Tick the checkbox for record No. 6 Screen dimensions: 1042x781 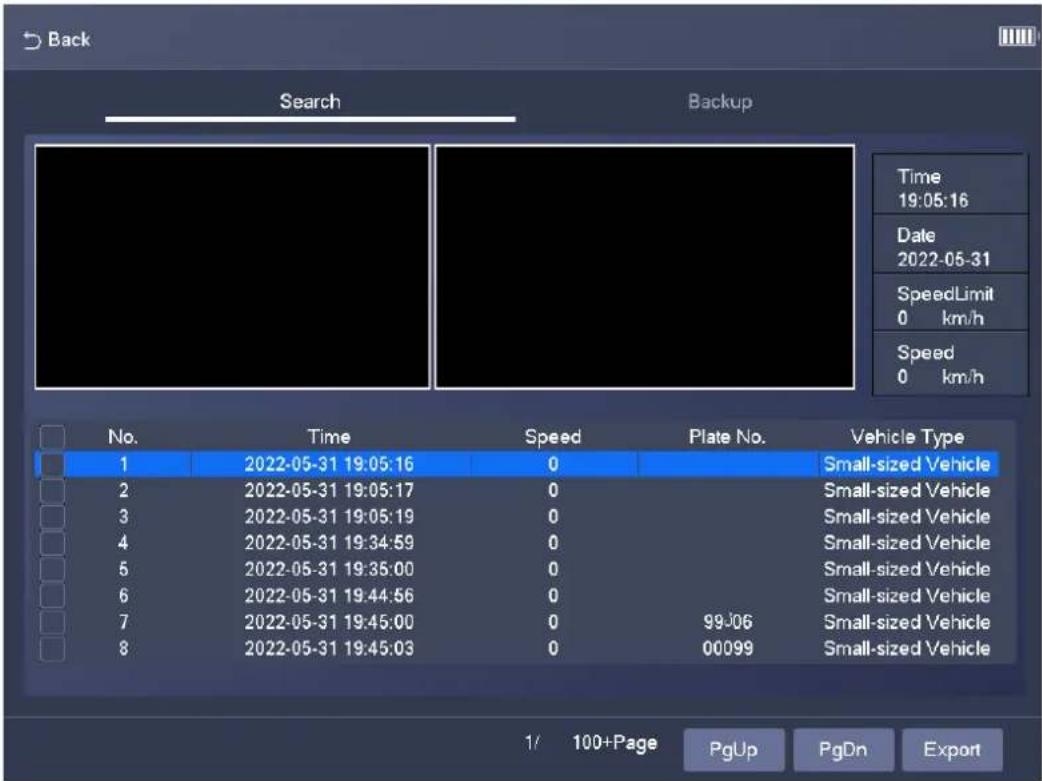click(52, 596)
